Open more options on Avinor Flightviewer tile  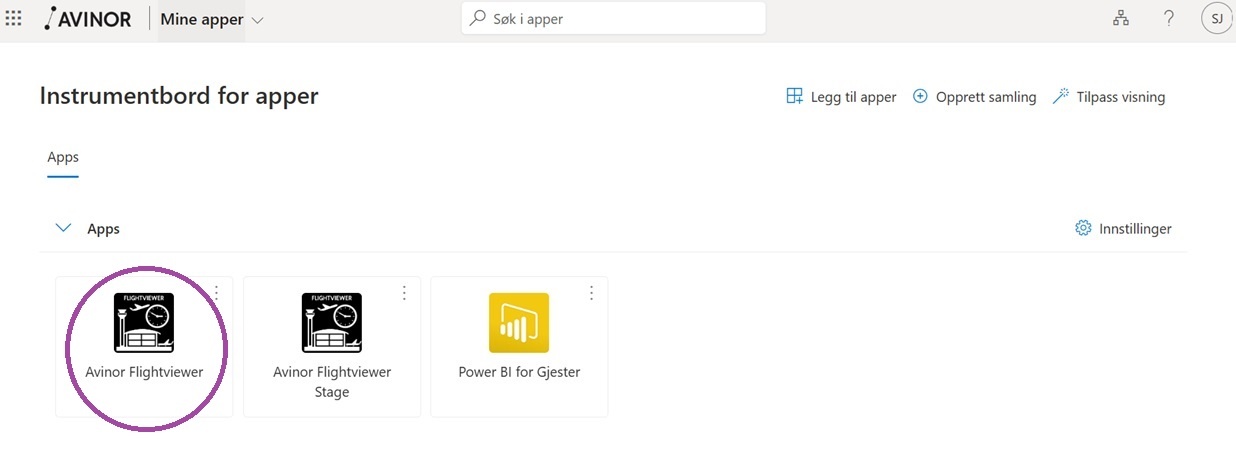217,293
